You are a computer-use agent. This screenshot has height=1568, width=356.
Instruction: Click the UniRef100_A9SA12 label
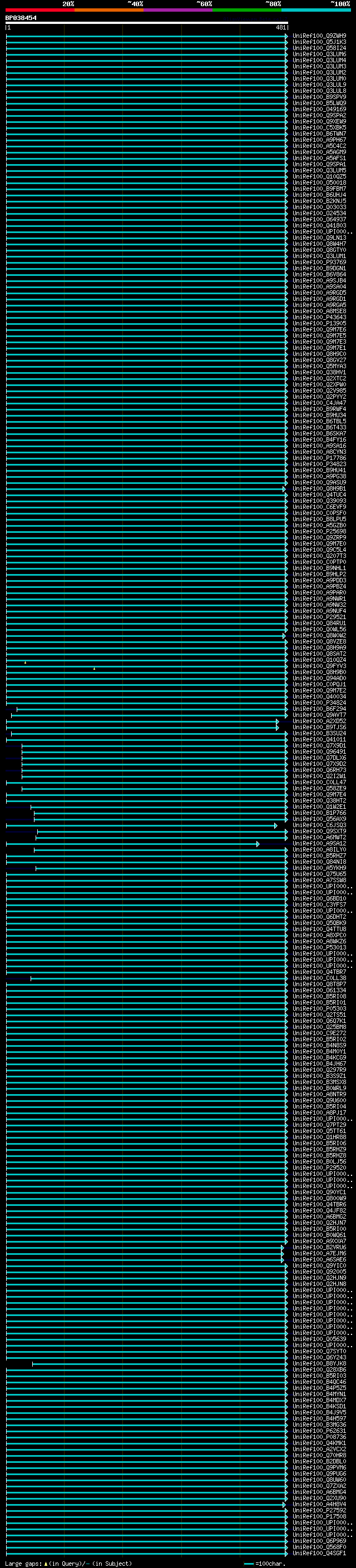click(319, 843)
